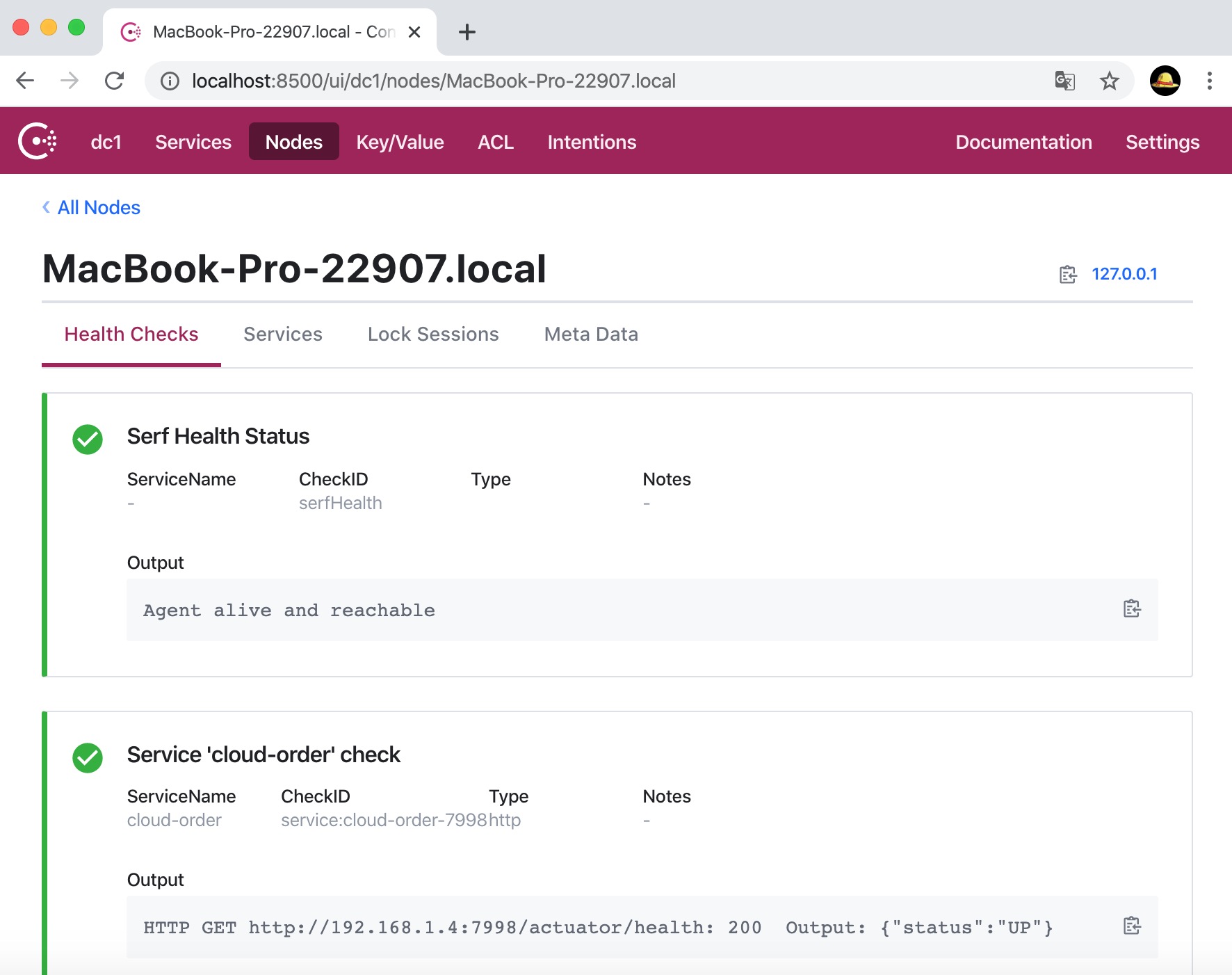Click the 'Serf Health Status' heading
The image size is (1232, 975).
point(218,436)
